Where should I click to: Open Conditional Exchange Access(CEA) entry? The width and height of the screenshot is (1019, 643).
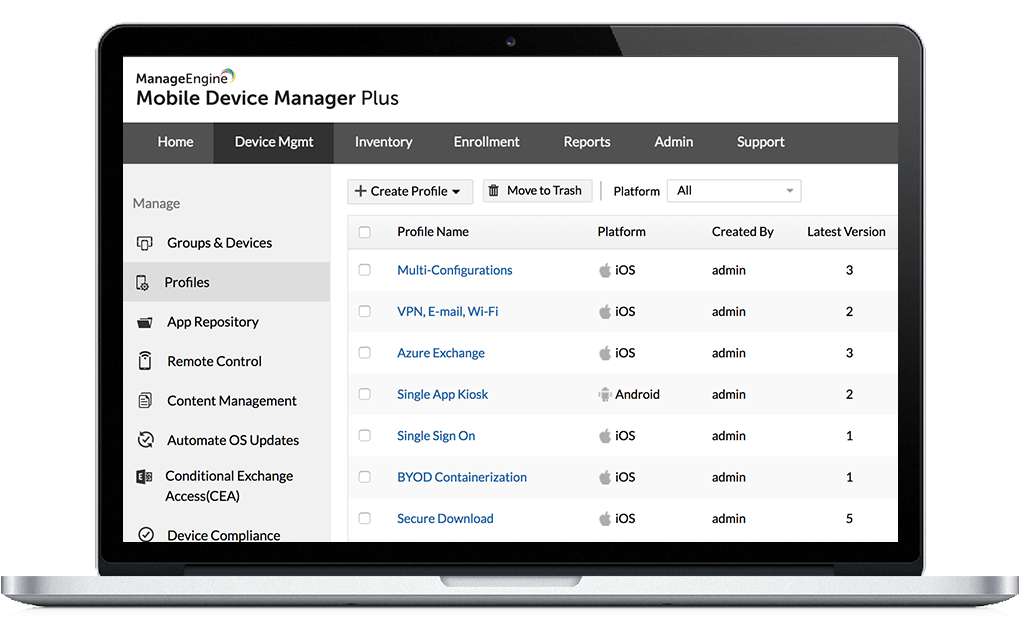pyautogui.click(x=227, y=486)
